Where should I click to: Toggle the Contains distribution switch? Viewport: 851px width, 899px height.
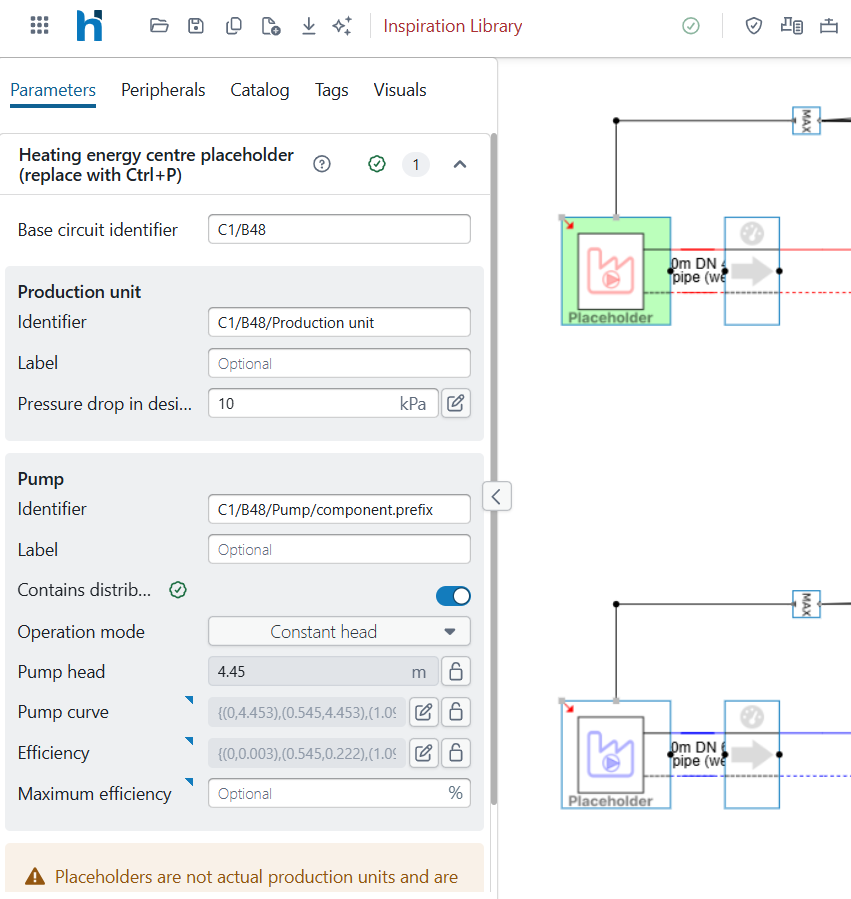(453, 596)
